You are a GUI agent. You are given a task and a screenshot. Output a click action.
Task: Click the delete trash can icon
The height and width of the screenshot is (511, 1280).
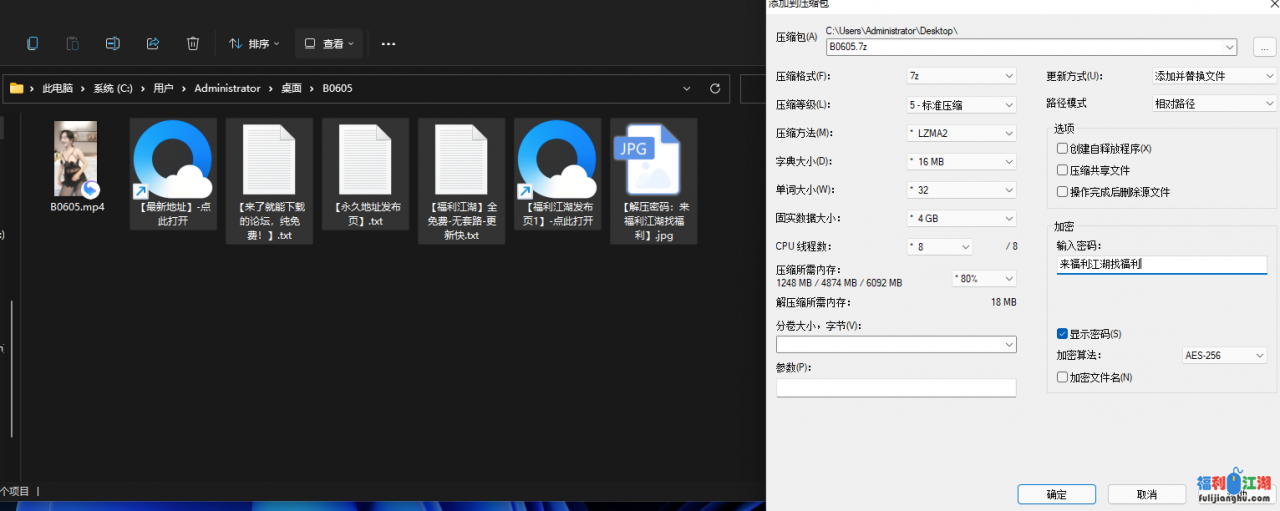point(193,44)
